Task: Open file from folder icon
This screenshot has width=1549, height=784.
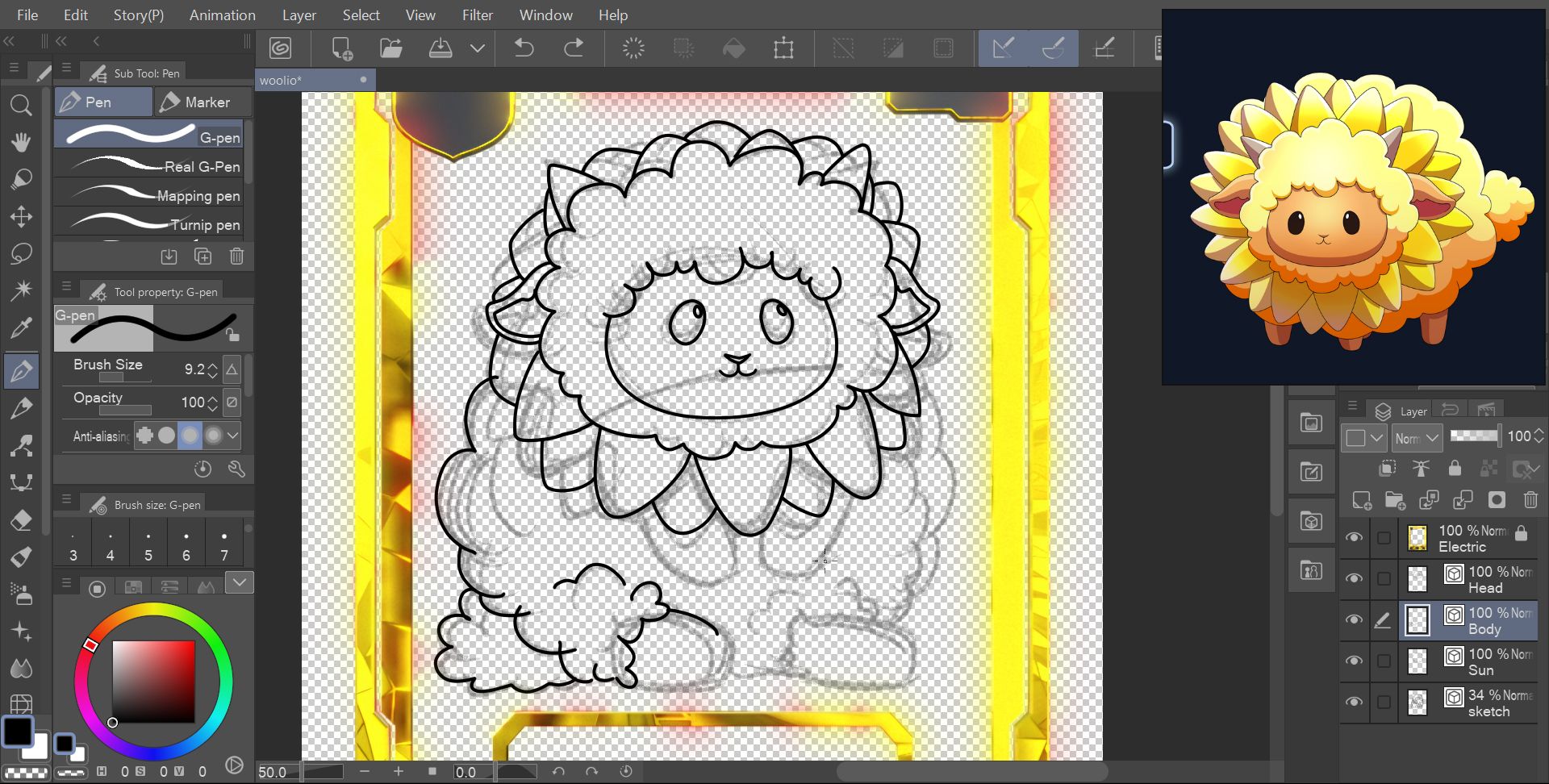Action: 391,48
